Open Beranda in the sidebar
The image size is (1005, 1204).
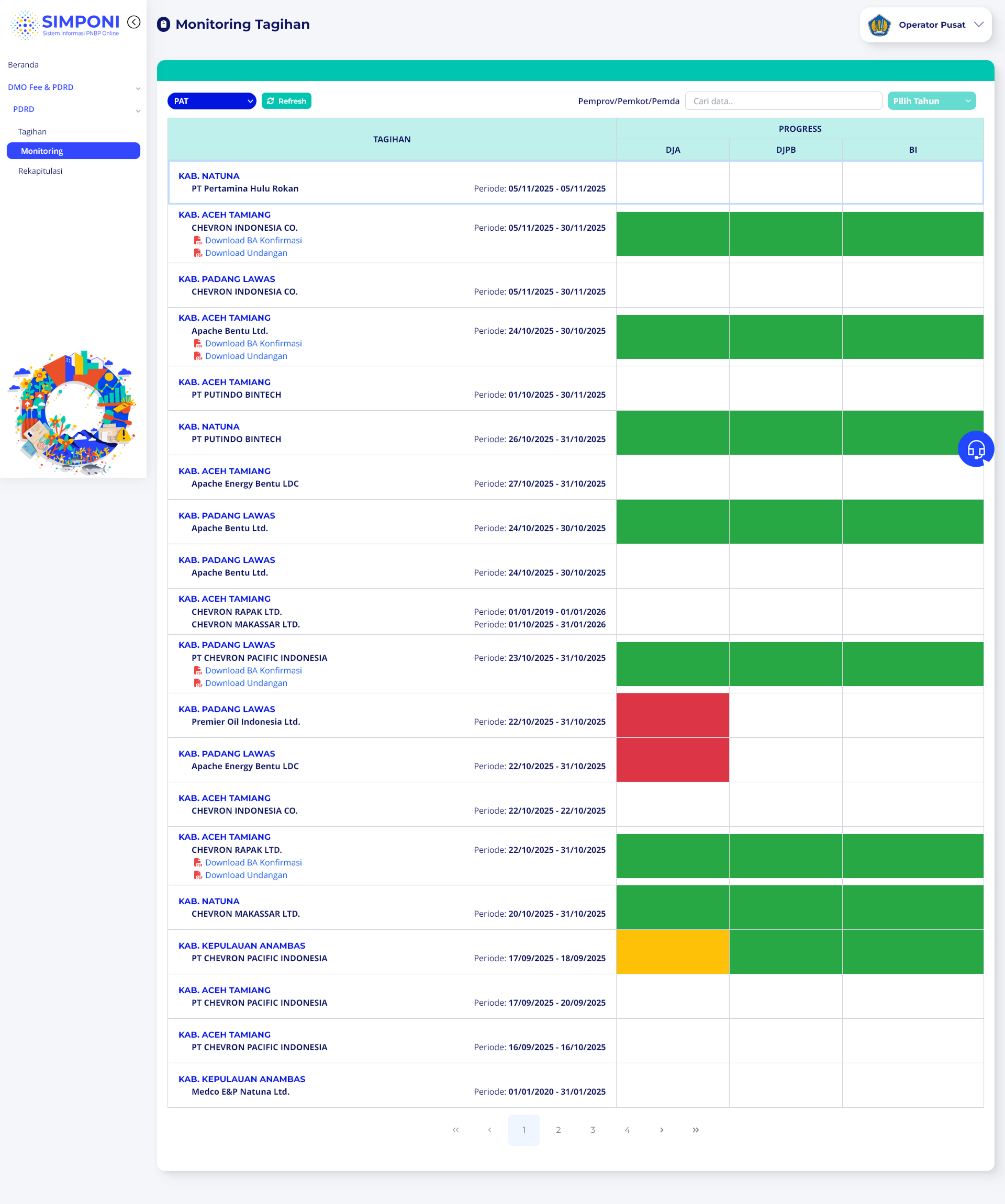click(x=24, y=65)
